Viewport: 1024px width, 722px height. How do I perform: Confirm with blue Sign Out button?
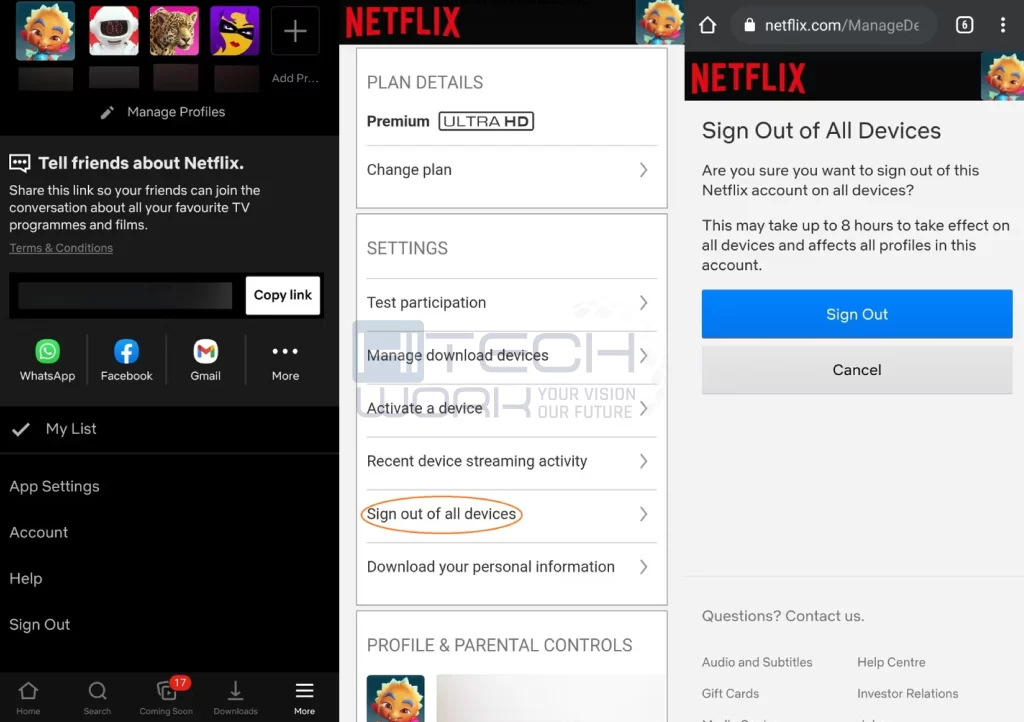(x=857, y=314)
